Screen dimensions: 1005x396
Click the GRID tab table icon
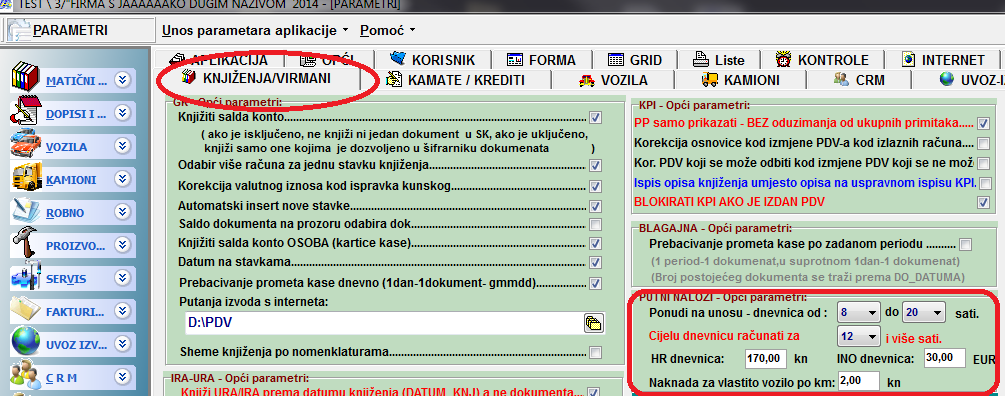(x=616, y=60)
